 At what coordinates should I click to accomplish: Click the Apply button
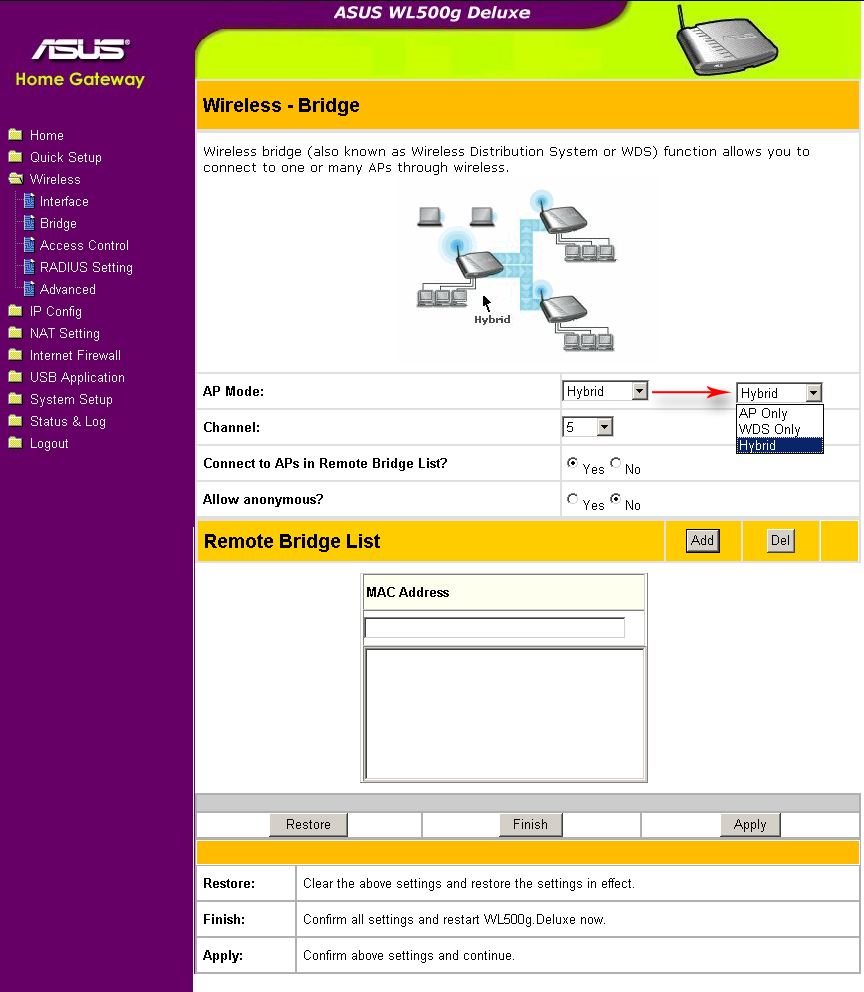pyautogui.click(x=750, y=824)
